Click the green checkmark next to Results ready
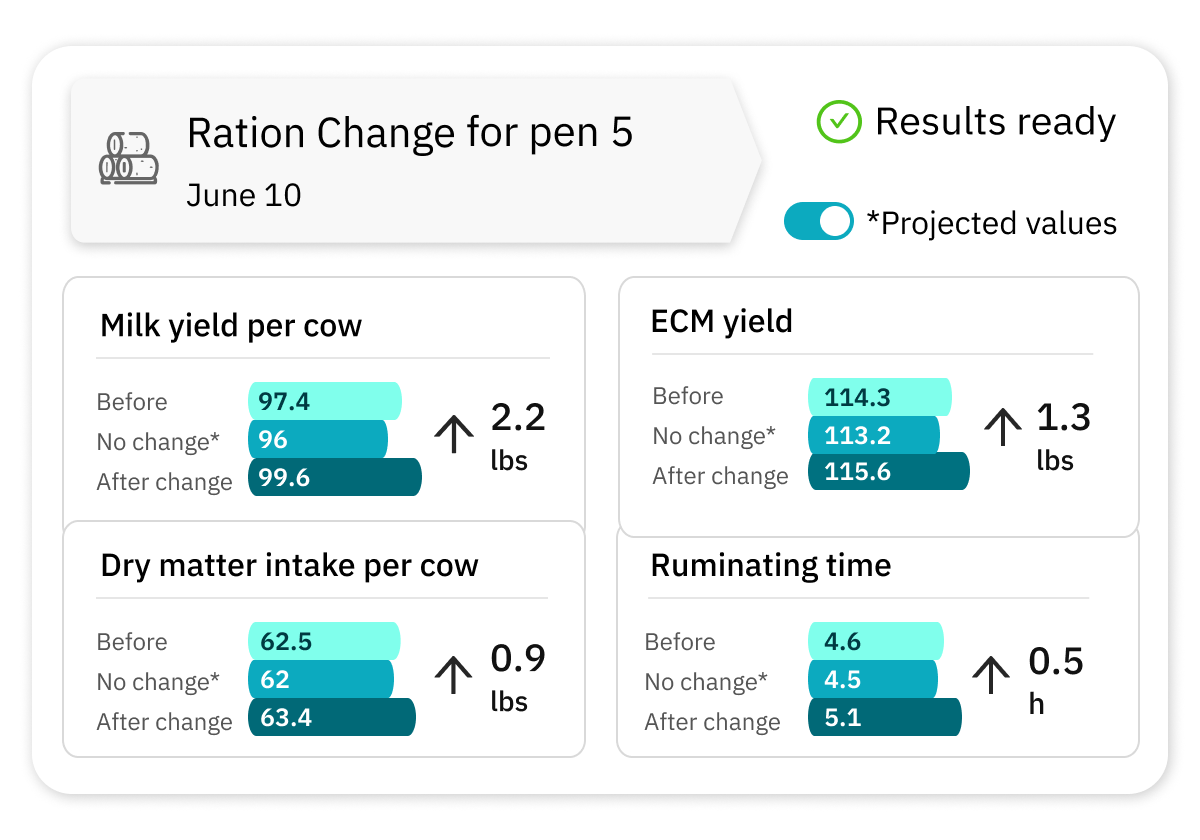1200x840 pixels. coord(838,122)
